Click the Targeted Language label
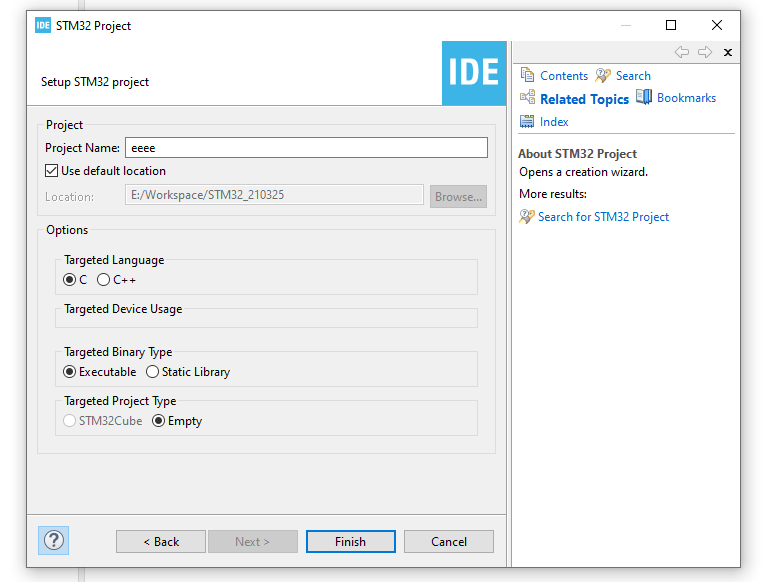This screenshot has height=582, width=783. coord(114,260)
